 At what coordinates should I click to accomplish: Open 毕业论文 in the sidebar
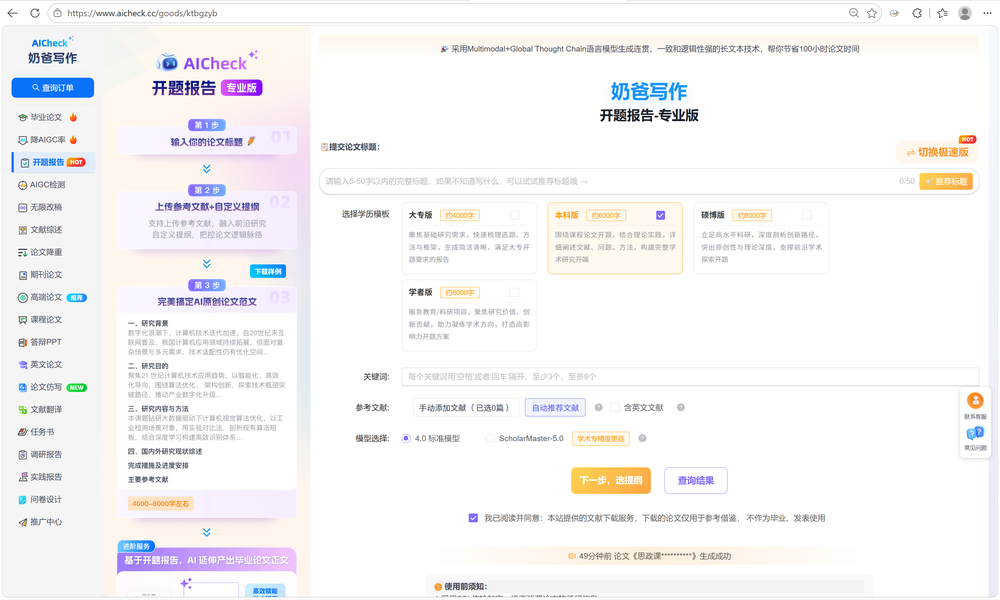pyautogui.click(x=47, y=117)
